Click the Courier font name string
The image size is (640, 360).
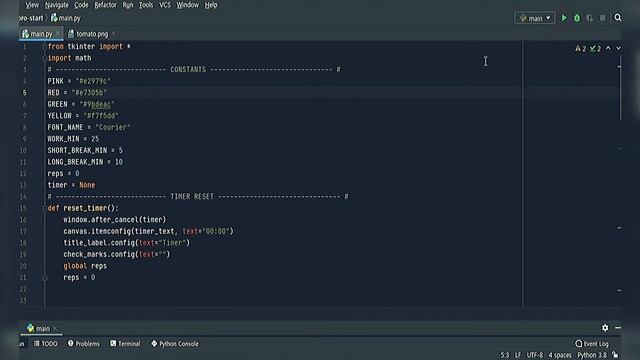pyautogui.click(x=113, y=127)
